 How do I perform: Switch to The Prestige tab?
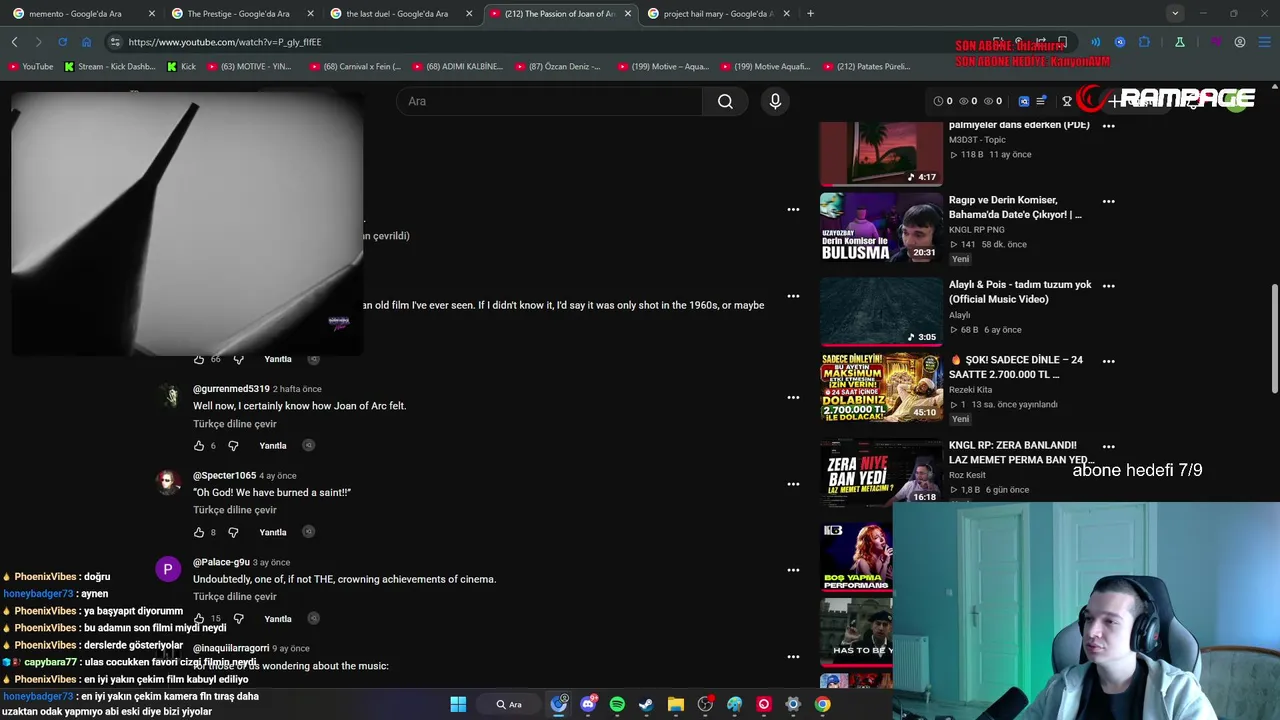coord(241,14)
